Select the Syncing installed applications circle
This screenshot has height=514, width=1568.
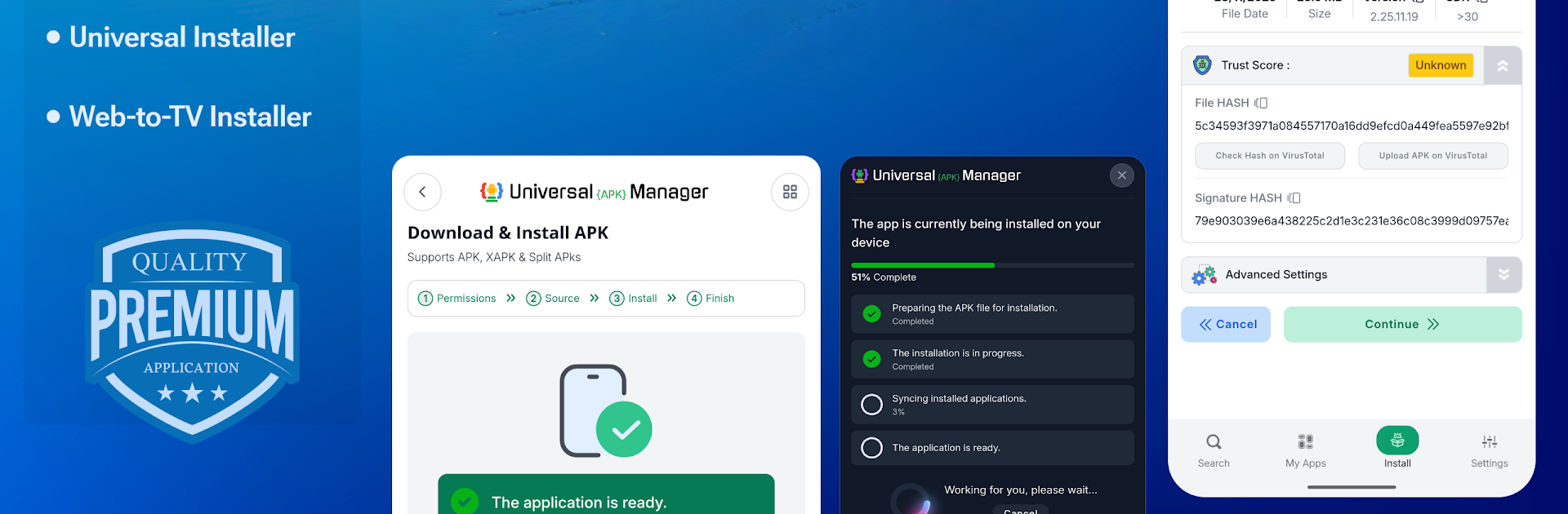[x=872, y=405]
